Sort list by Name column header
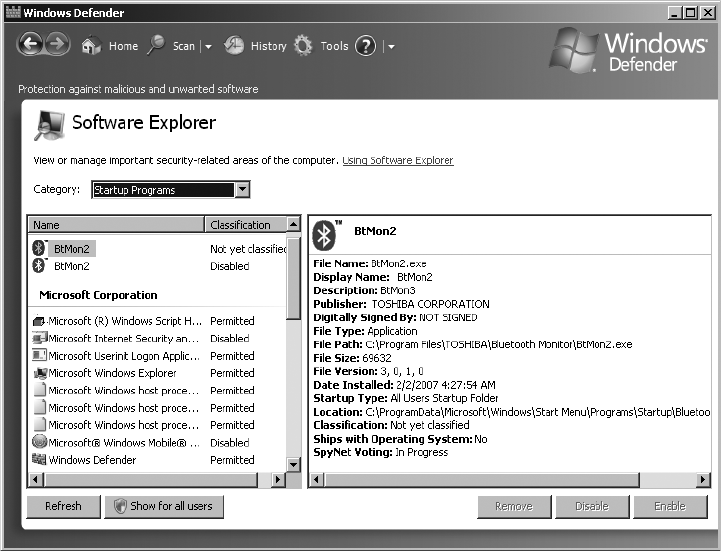Screen dimensions: 721x551 tap(116, 225)
